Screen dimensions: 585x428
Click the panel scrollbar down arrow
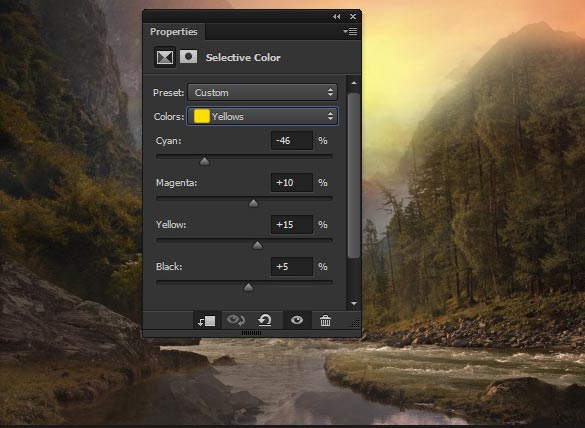point(354,303)
